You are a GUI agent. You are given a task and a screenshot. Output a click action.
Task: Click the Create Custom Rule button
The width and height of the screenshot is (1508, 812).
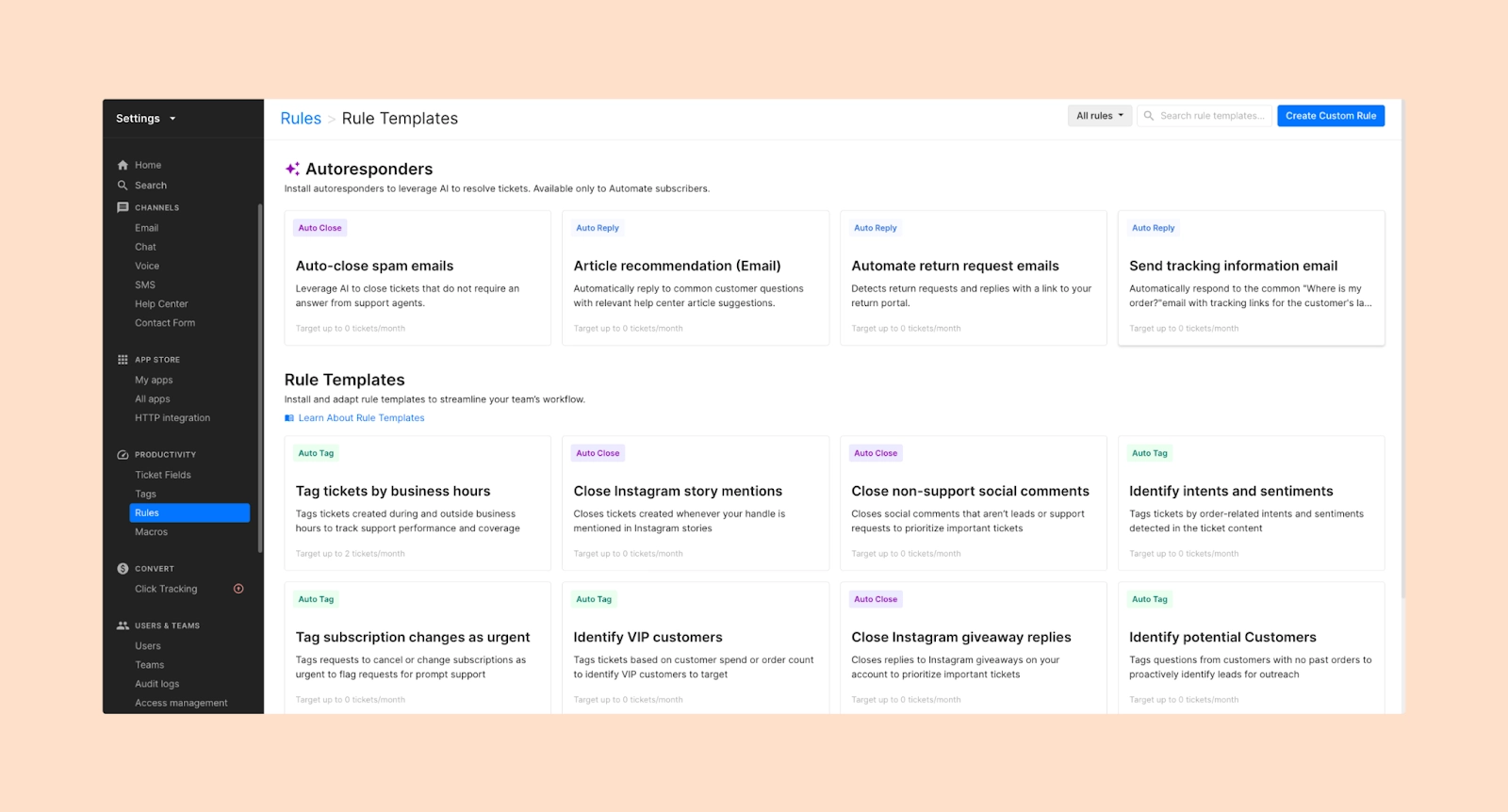tap(1331, 115)
